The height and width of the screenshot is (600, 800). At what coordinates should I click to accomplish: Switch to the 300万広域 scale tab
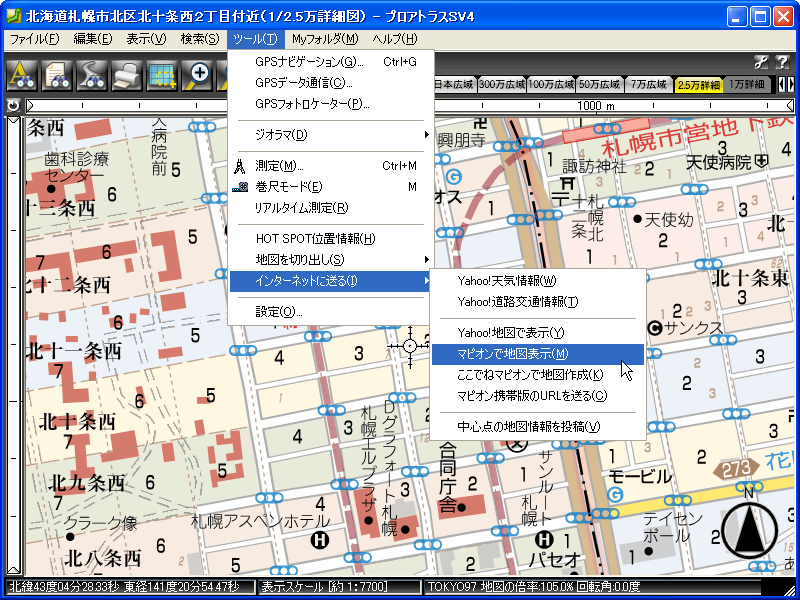[x=501, y=85]
